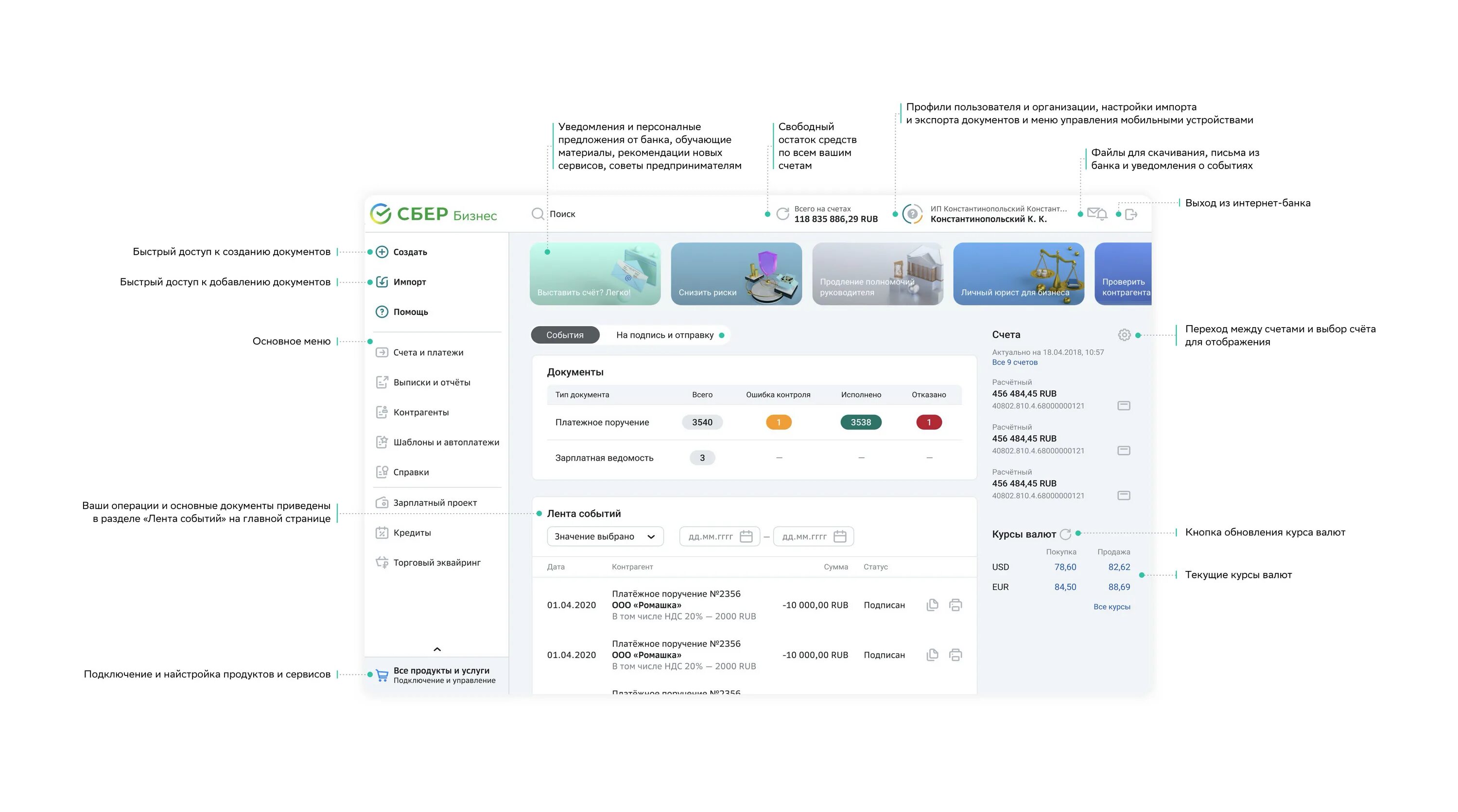Image resolution: width=1458 pixels, height=812 pixels.
Task: Click green executed badge 3538
Action: 861,422
